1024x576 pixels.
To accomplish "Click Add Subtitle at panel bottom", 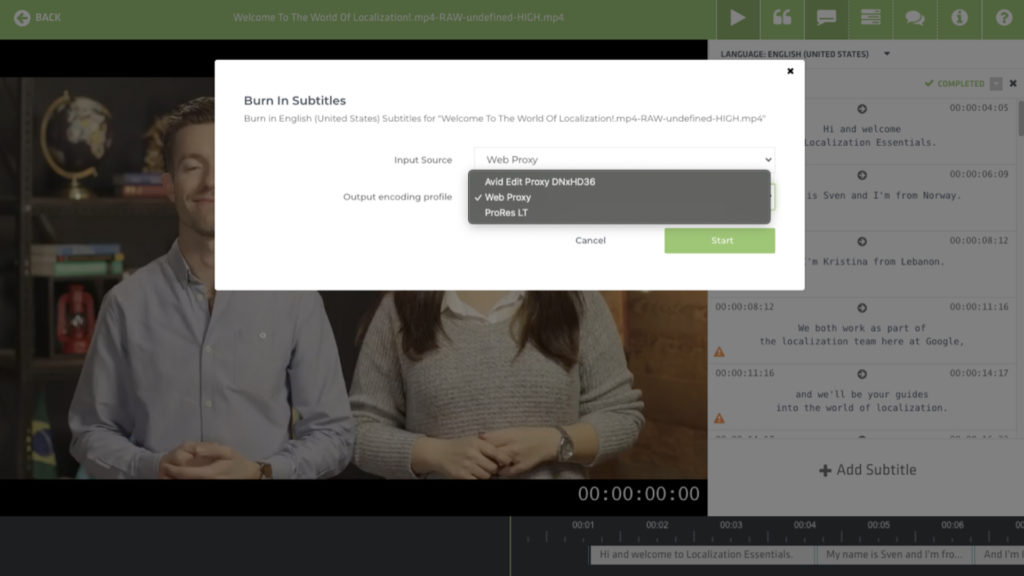I will click(x=866, y=470).
